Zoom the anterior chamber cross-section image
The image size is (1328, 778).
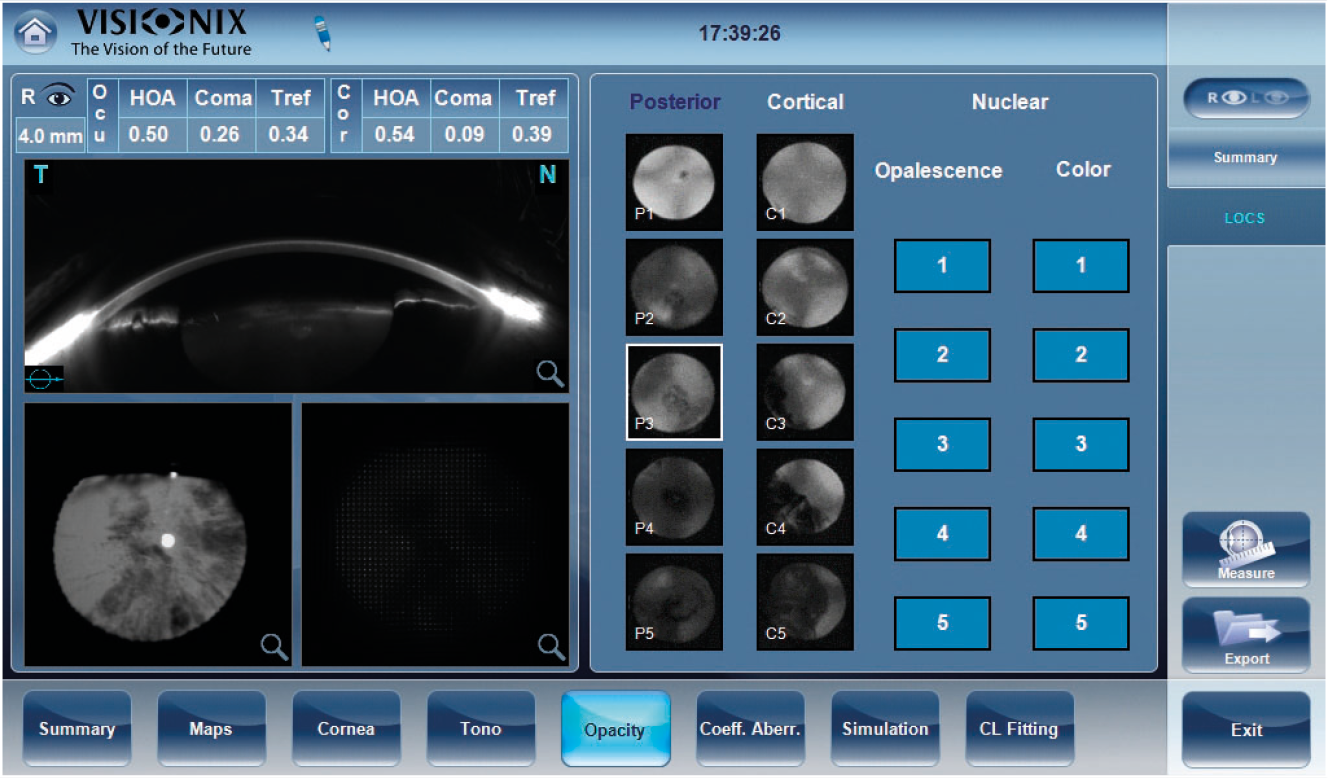pyautogui.click(x=550, y=374)
